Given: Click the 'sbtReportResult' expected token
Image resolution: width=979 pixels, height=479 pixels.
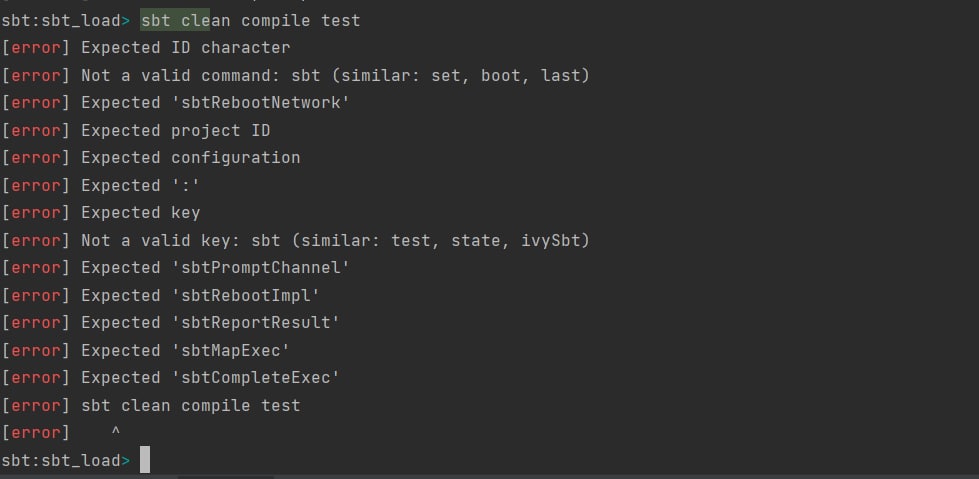Looking at the screenshot, I should pyautogui.click(x=255, y=323).
